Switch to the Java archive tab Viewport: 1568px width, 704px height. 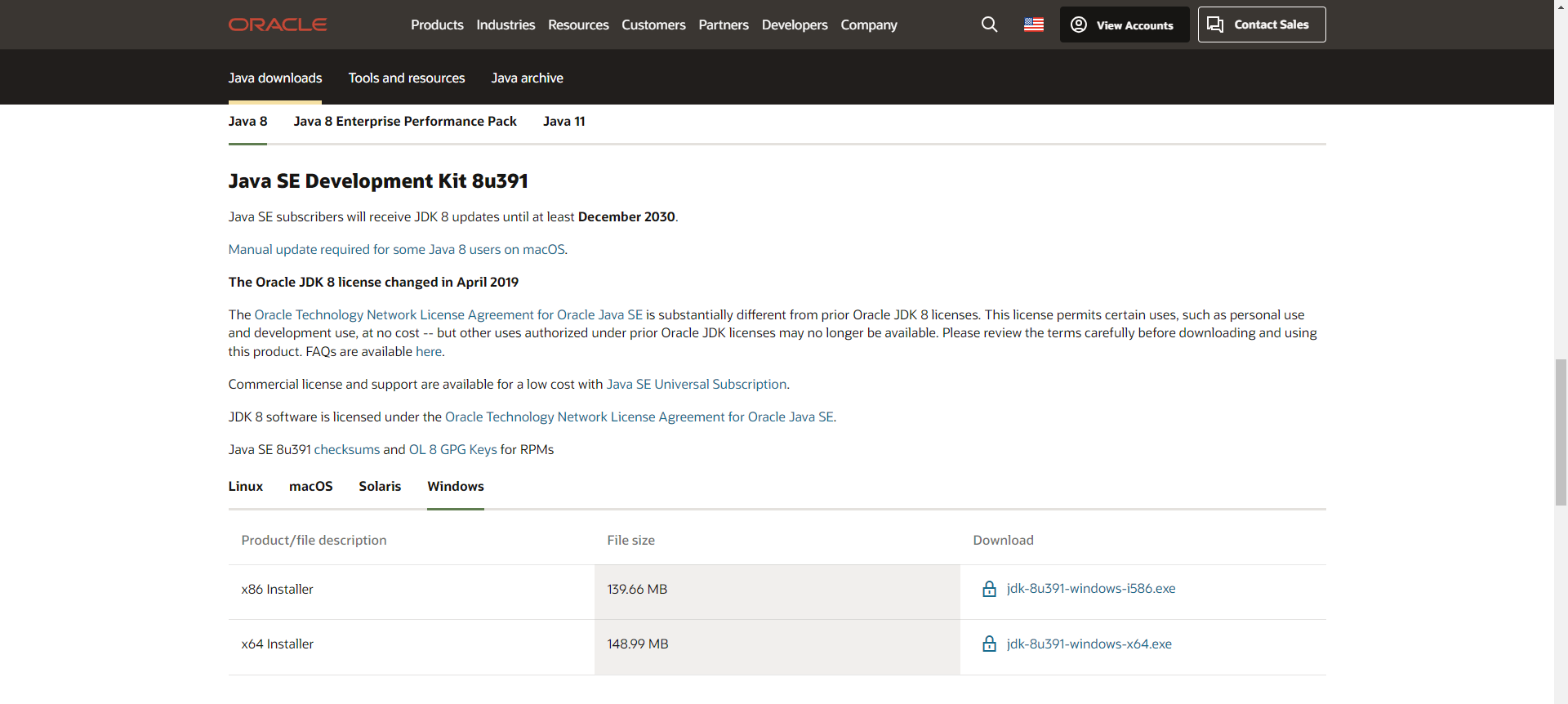pyautogui.click(x=527, y=78)
